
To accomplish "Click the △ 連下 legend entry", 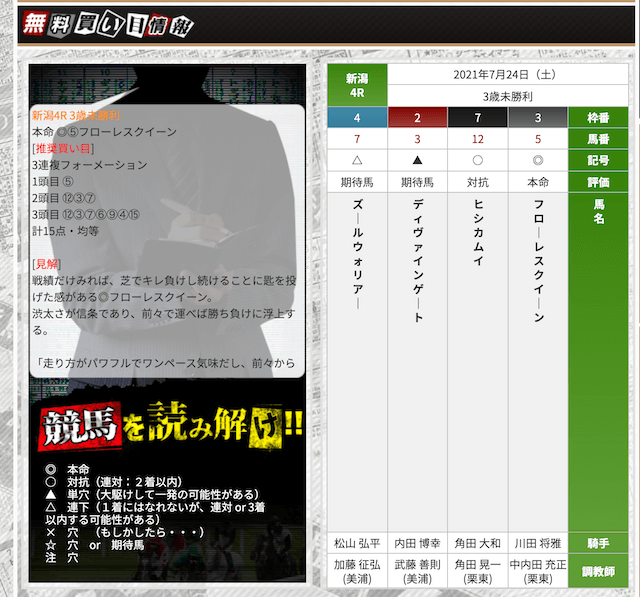I will (x=155, y=513).
